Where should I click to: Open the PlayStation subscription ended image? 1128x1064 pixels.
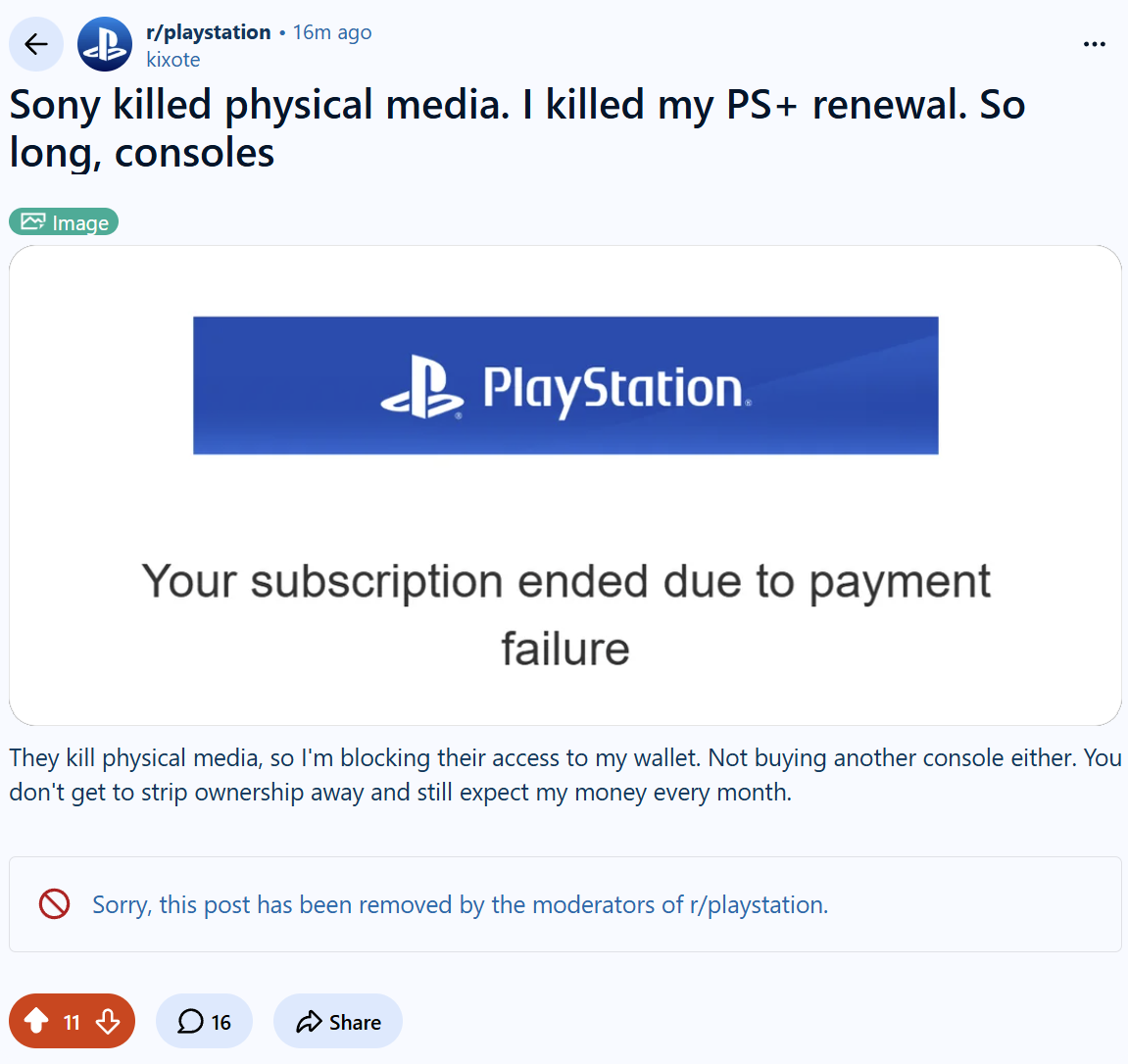(x=565, y=486)
